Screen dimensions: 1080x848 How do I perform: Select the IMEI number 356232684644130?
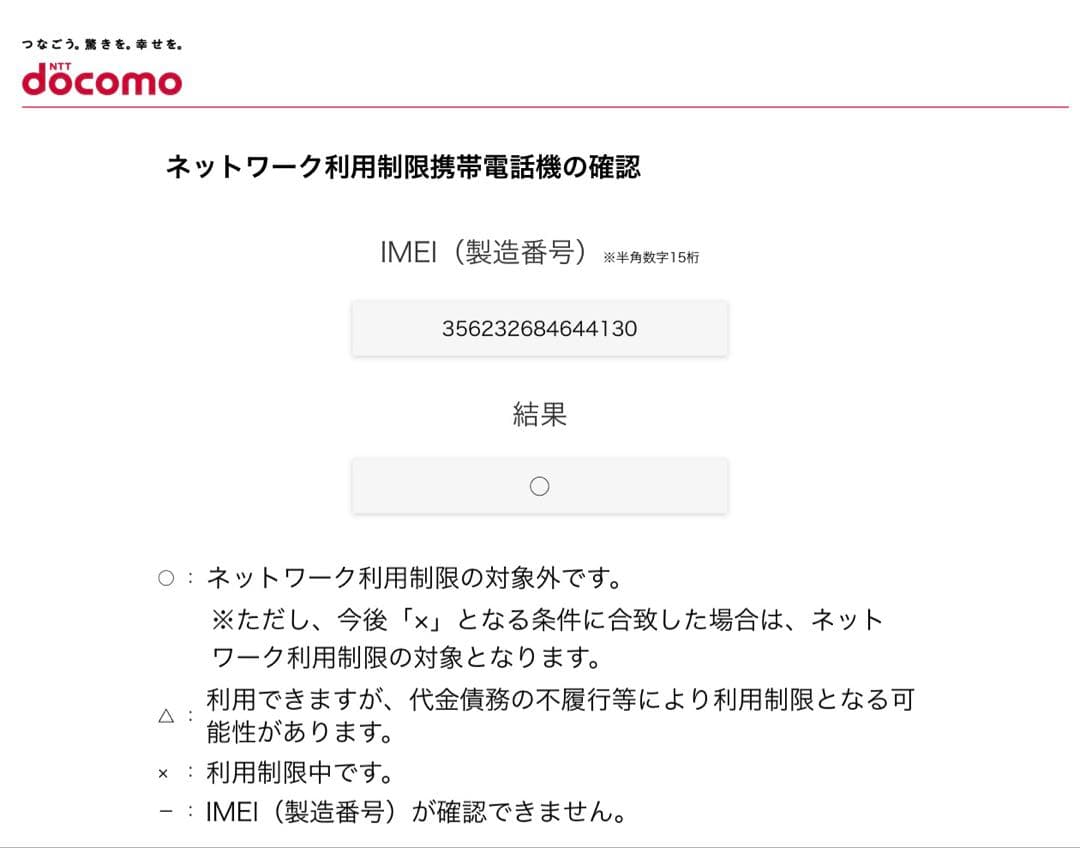coord(540,328)
